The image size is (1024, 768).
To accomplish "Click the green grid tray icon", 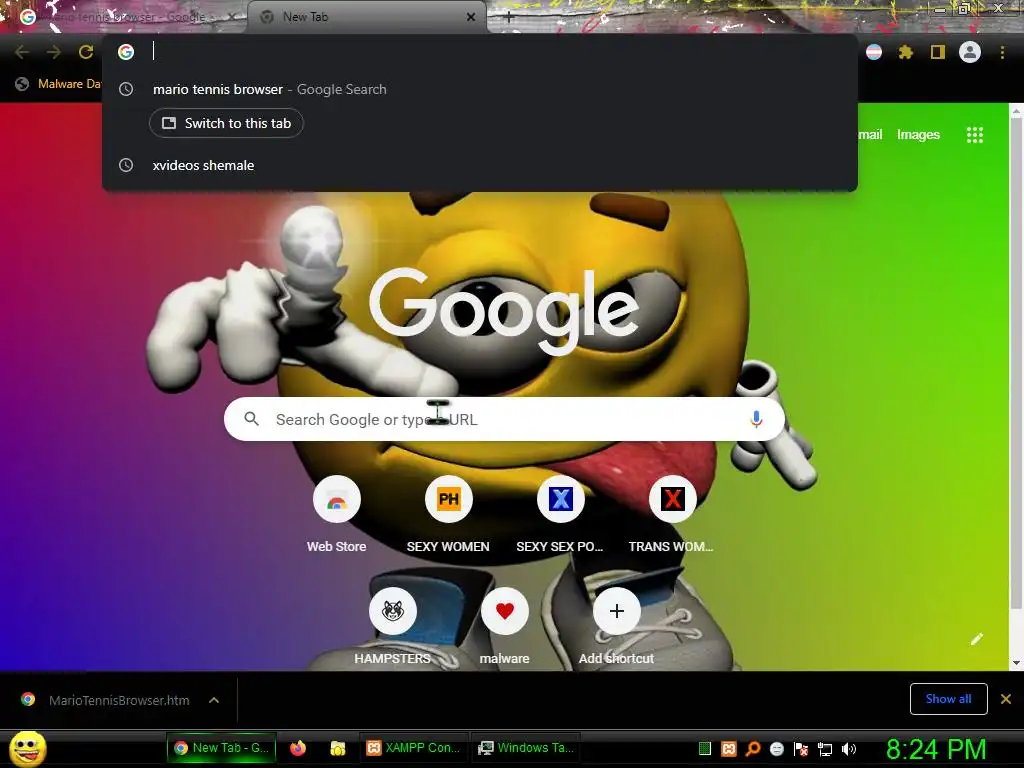I will (x=705, y=749).
